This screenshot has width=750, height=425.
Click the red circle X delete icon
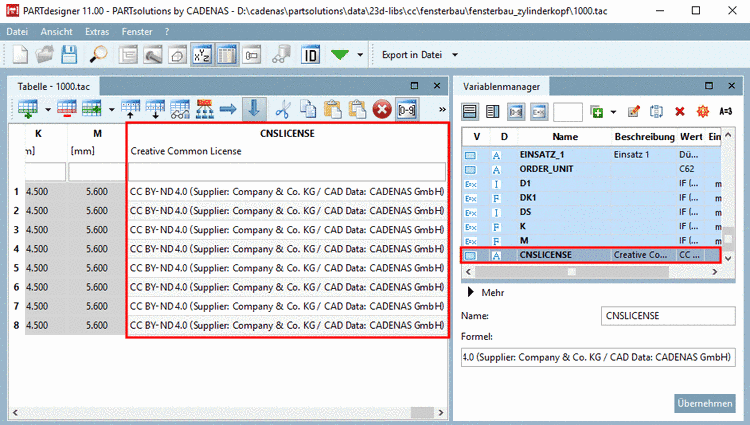(382, 109)
